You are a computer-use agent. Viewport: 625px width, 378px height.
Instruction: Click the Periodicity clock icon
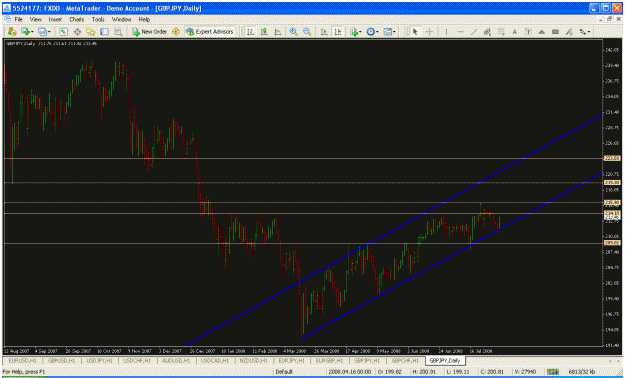[x=370, y=32]
